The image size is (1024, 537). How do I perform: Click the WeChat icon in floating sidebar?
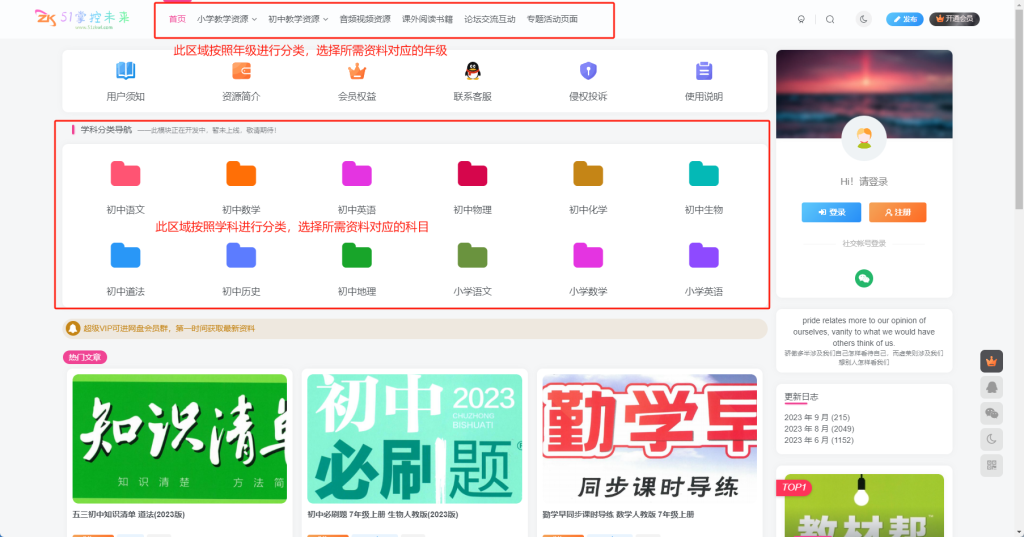click(991, 414)
